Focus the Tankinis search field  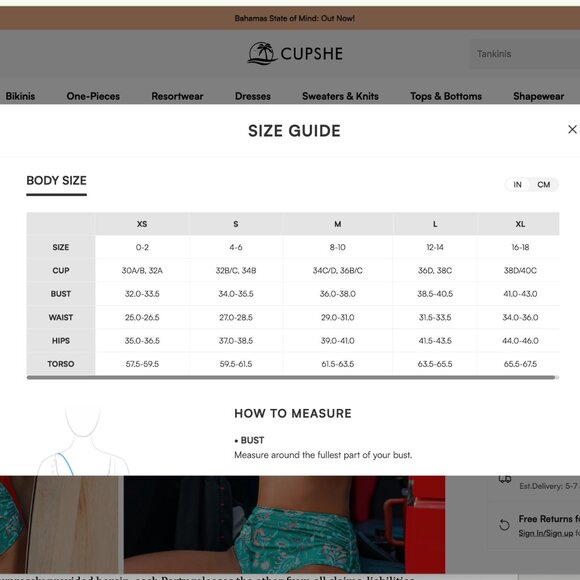coord(524,54)
